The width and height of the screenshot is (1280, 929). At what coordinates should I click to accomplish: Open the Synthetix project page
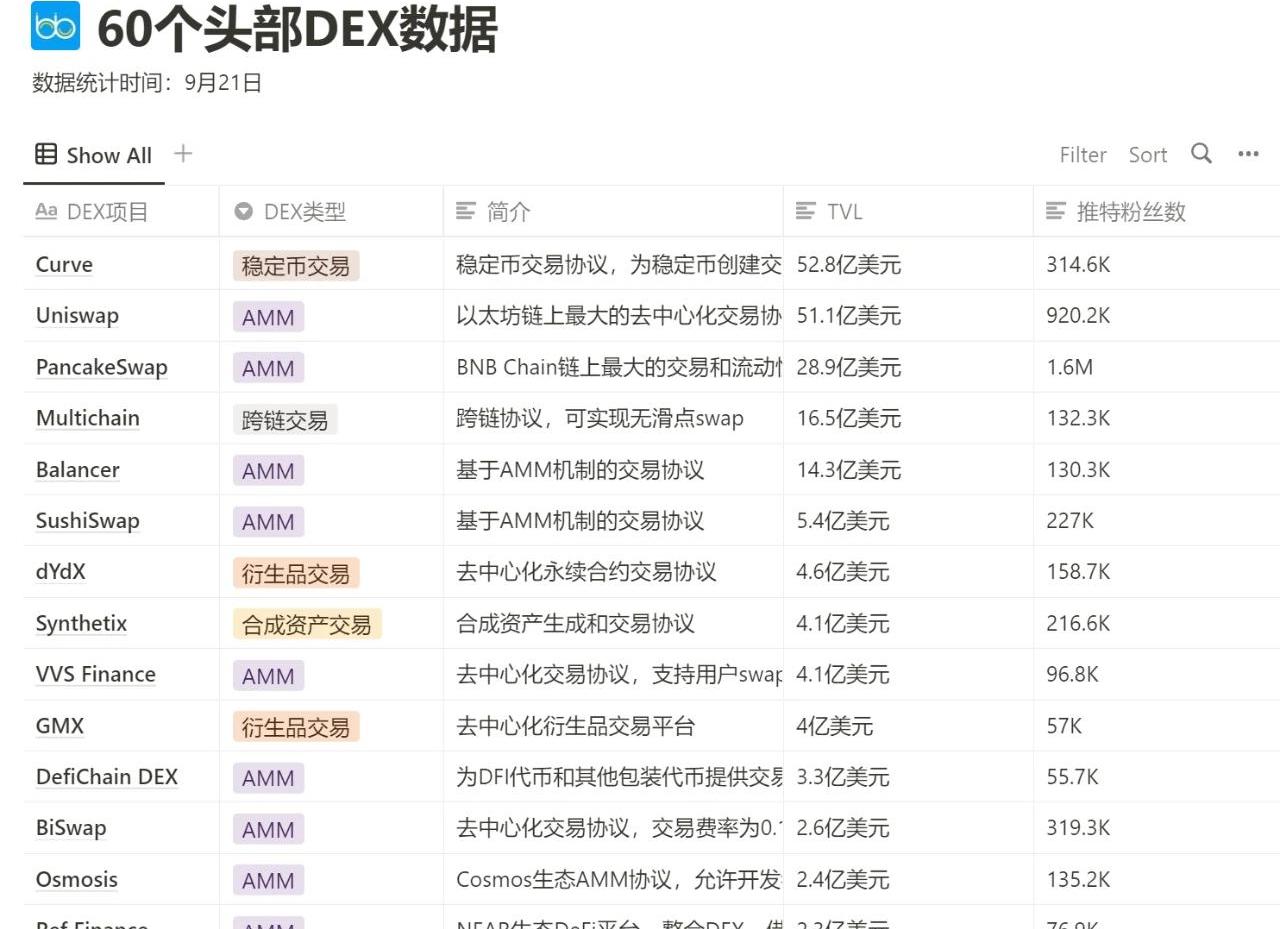tap(81, 623)
